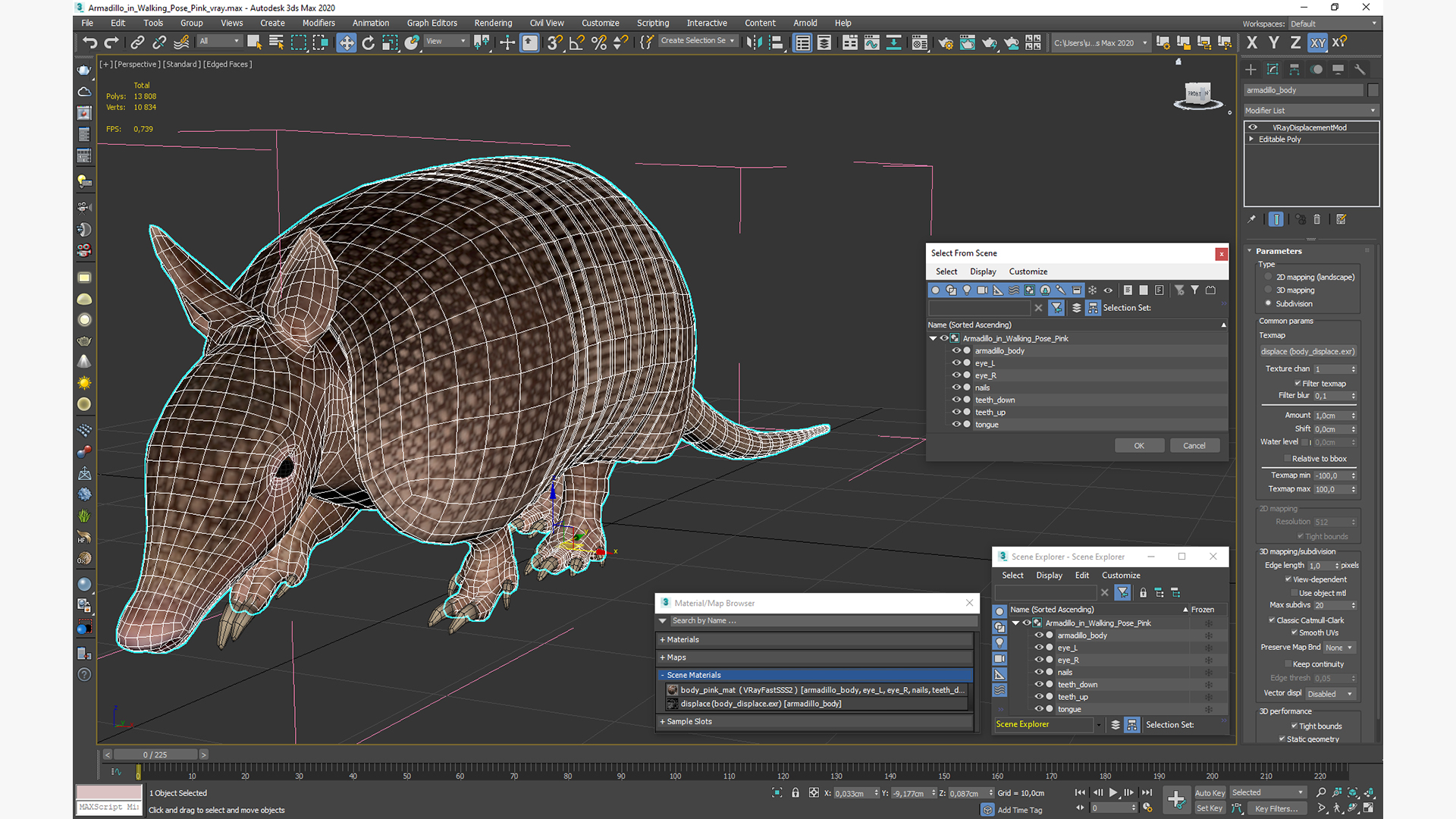Image resolution: width=1456 pixels, height=819 pixels.
Task: Open Preserve Map Bnd None dropdown
Action: point(1339,648)
